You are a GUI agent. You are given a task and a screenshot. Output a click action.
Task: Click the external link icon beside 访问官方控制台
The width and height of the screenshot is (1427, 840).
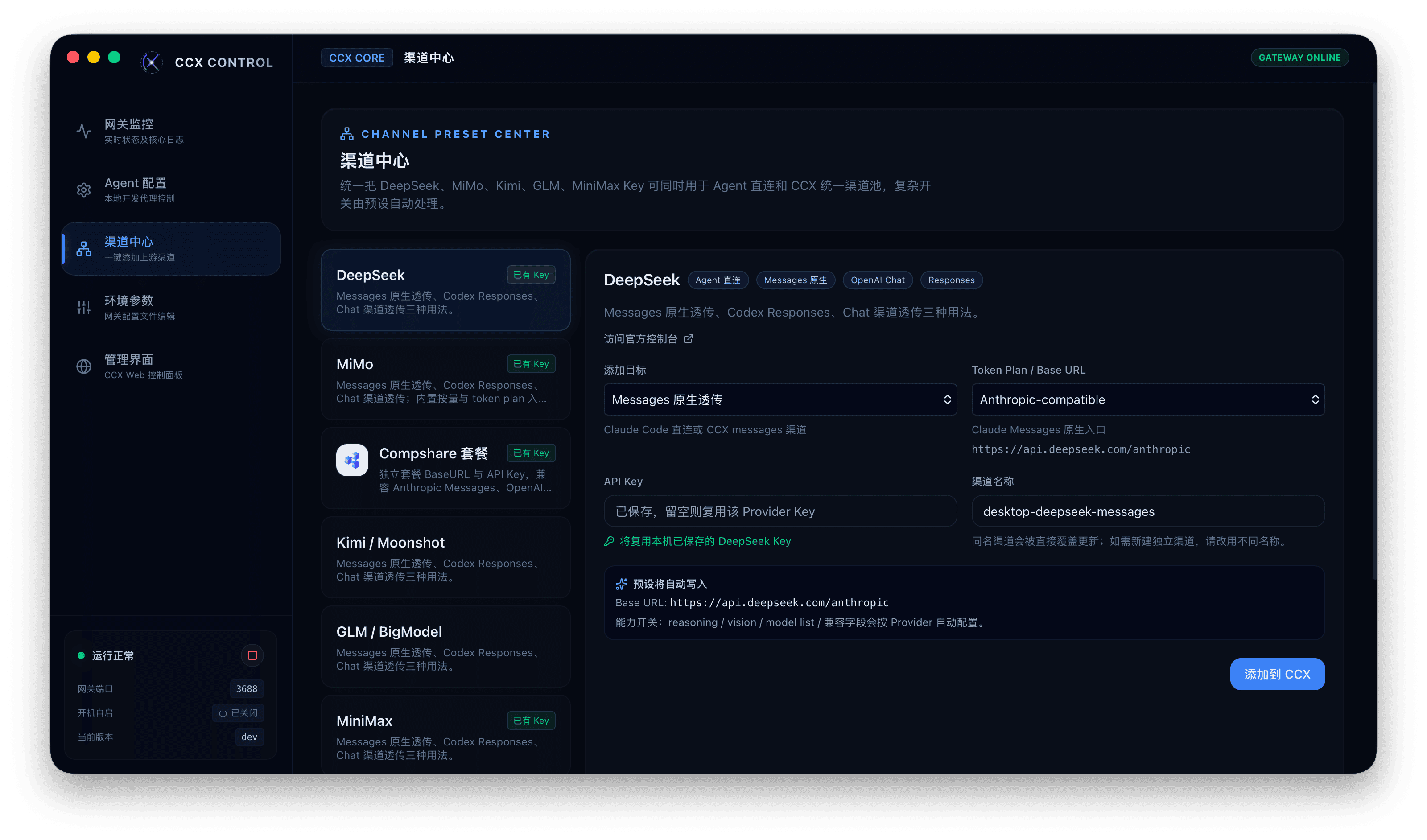[689, 339]
